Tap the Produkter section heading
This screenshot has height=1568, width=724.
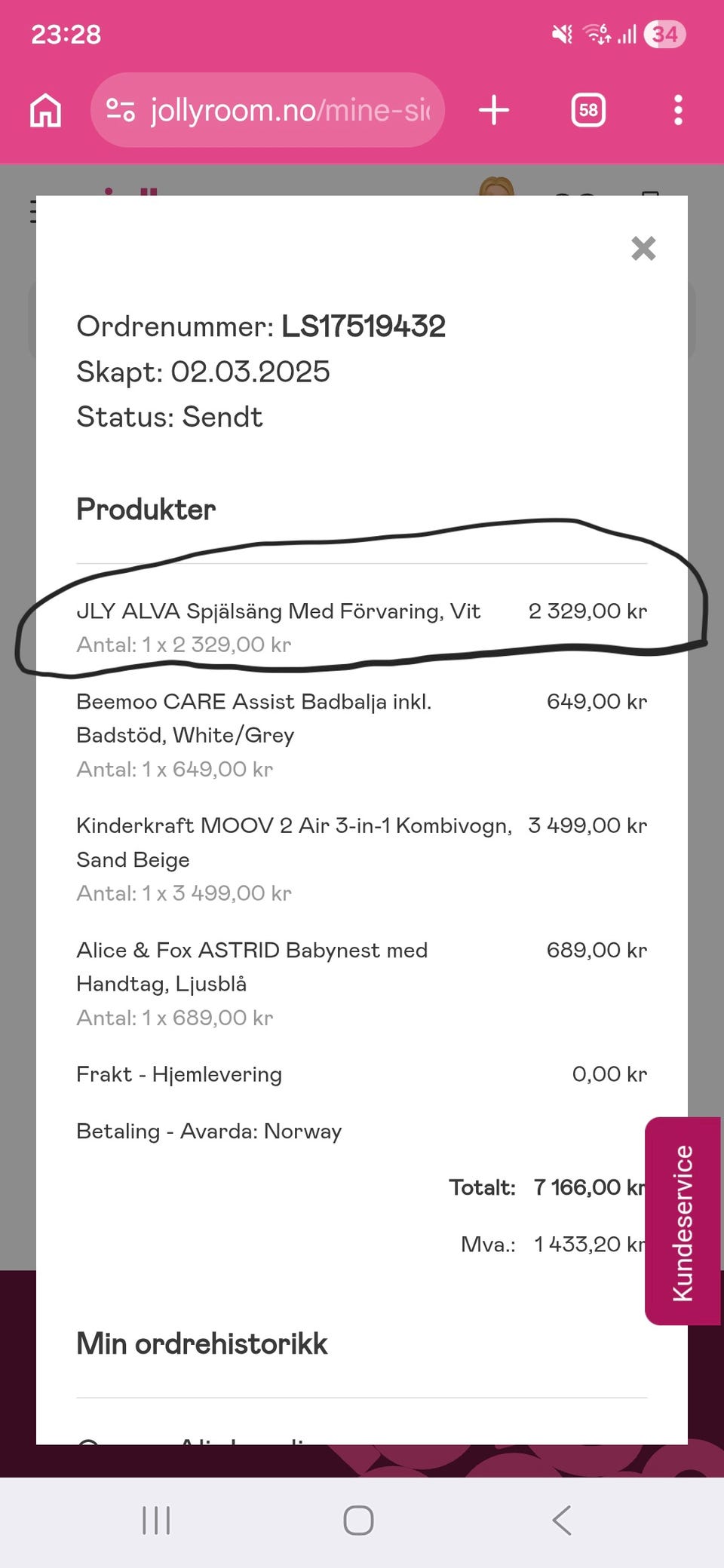tap(146, 510)
